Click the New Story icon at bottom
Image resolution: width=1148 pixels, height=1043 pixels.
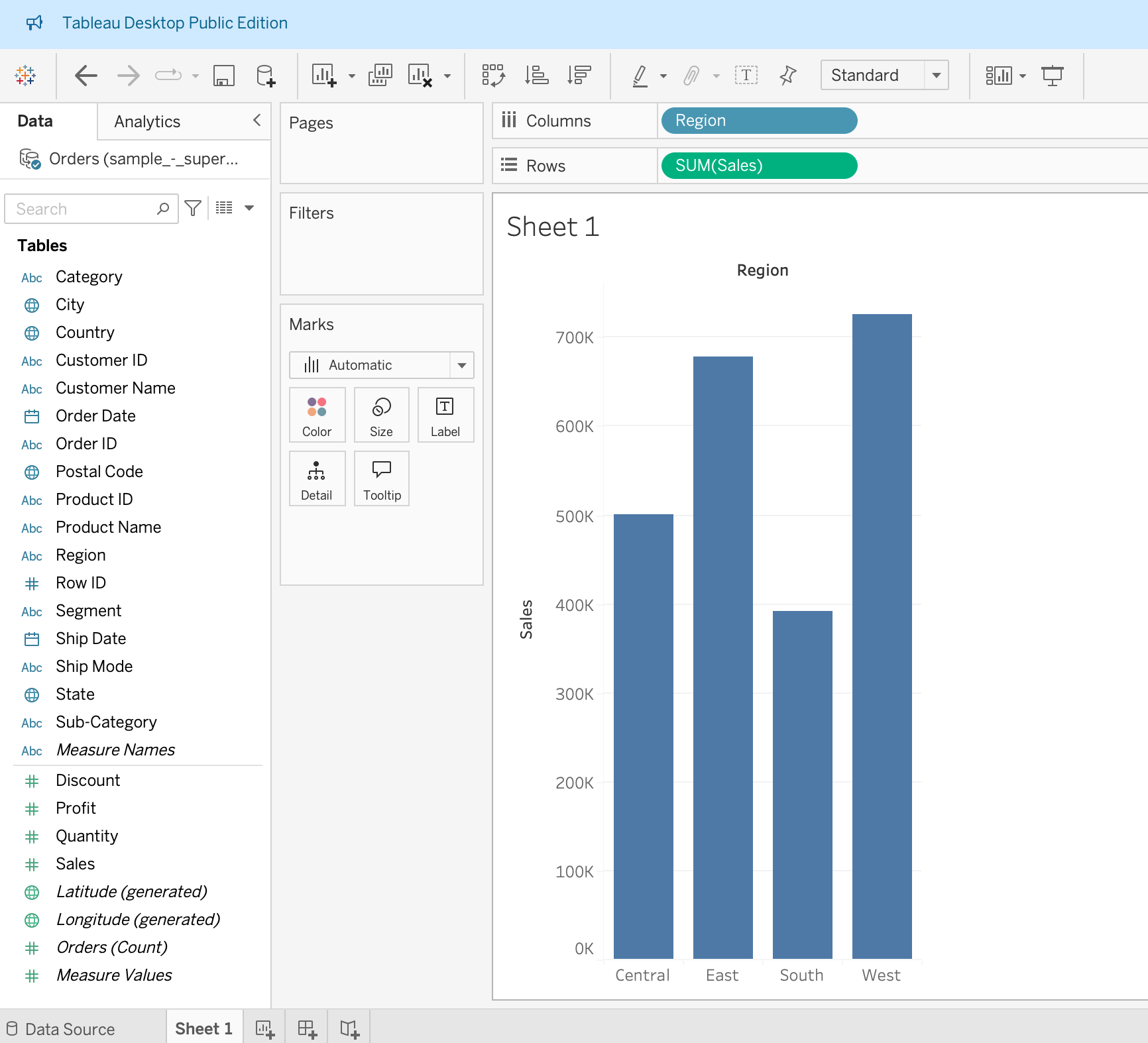pos(349,1028)
